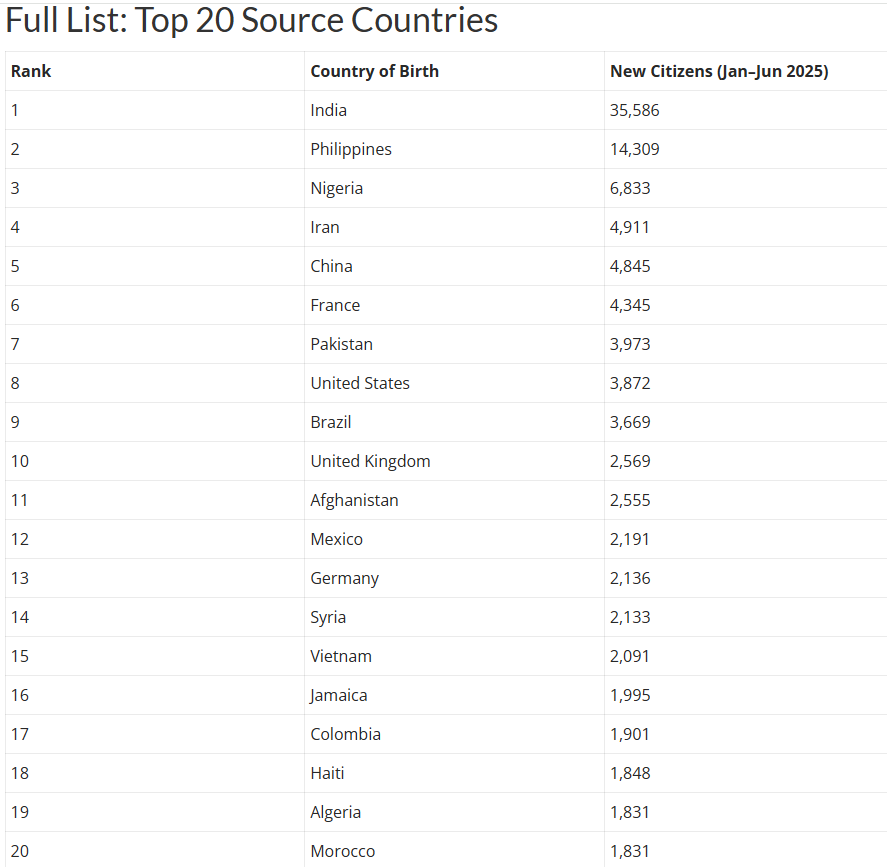Select the Philippines country cell

[x=351, y=149]
